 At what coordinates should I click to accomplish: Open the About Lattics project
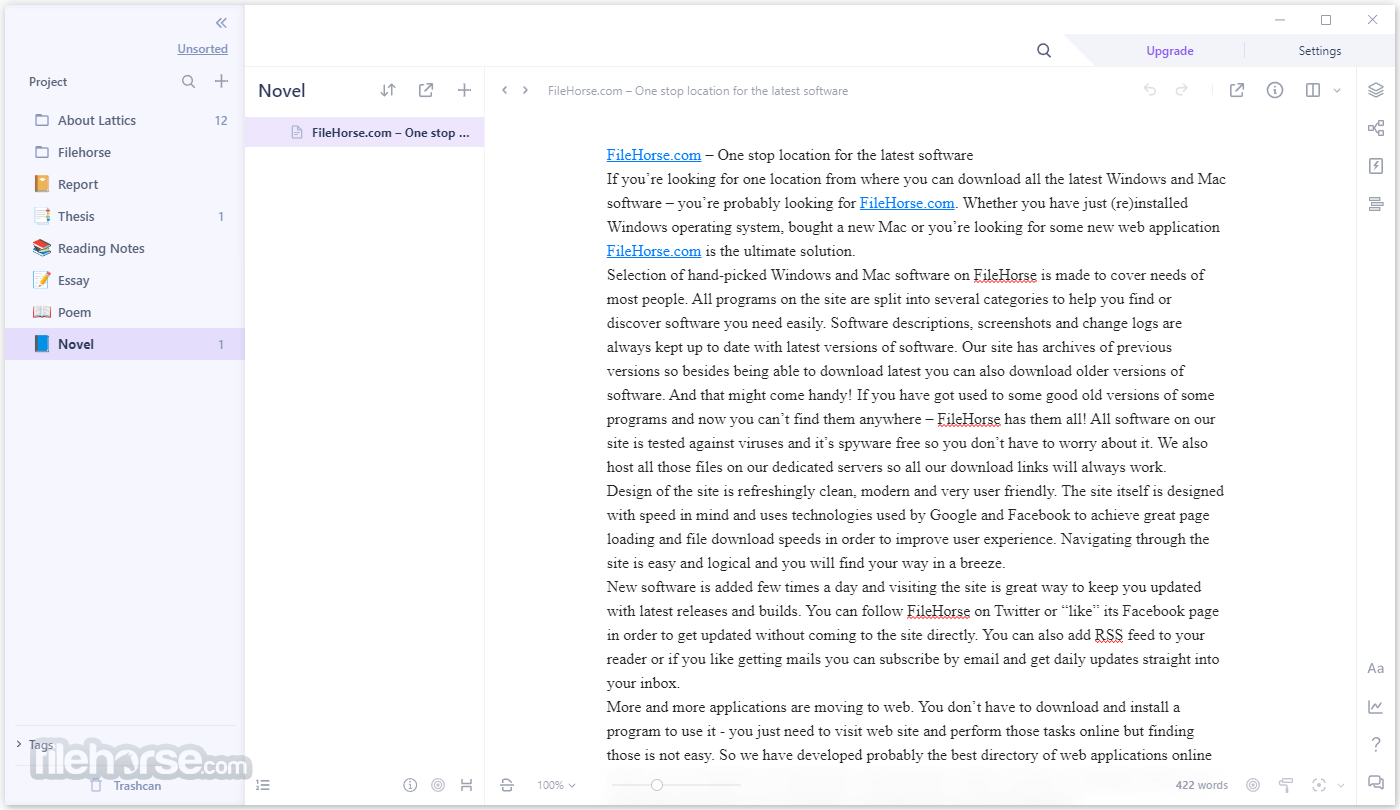125,120
